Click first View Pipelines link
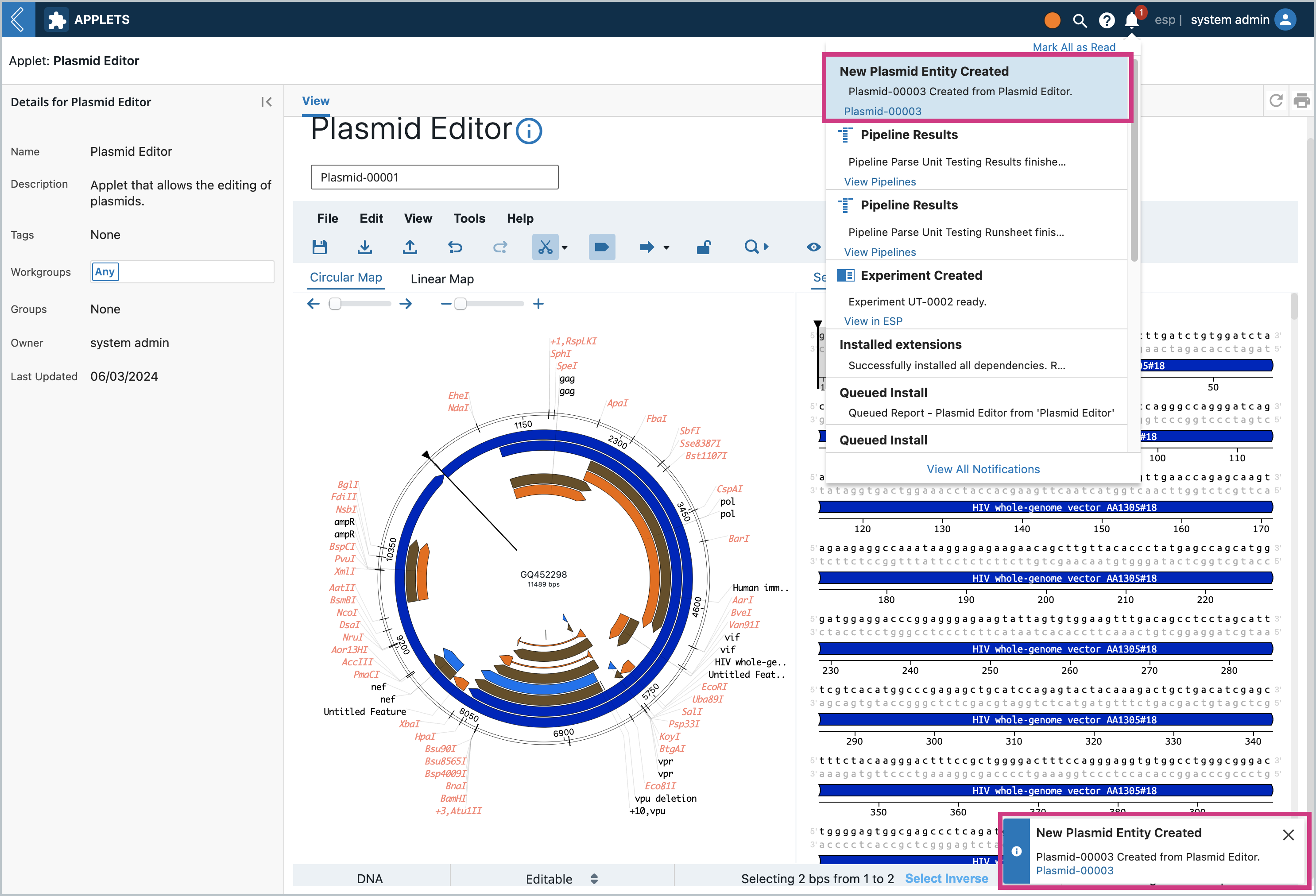 [x=879, y=182]
